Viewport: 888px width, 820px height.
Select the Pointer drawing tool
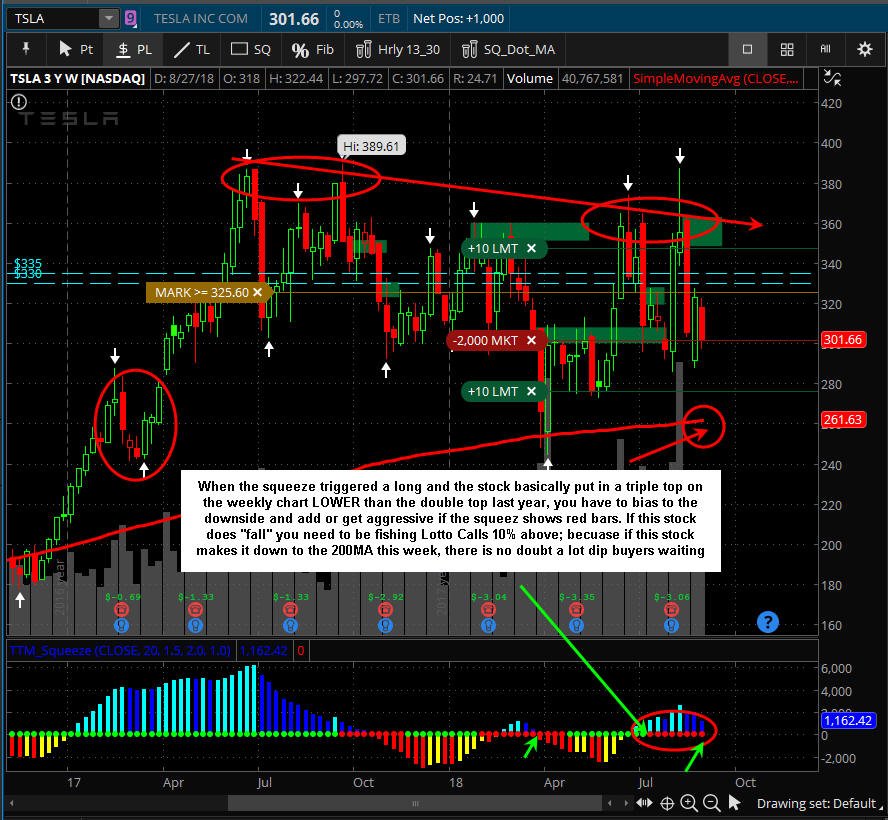click(x=76, y=50)
